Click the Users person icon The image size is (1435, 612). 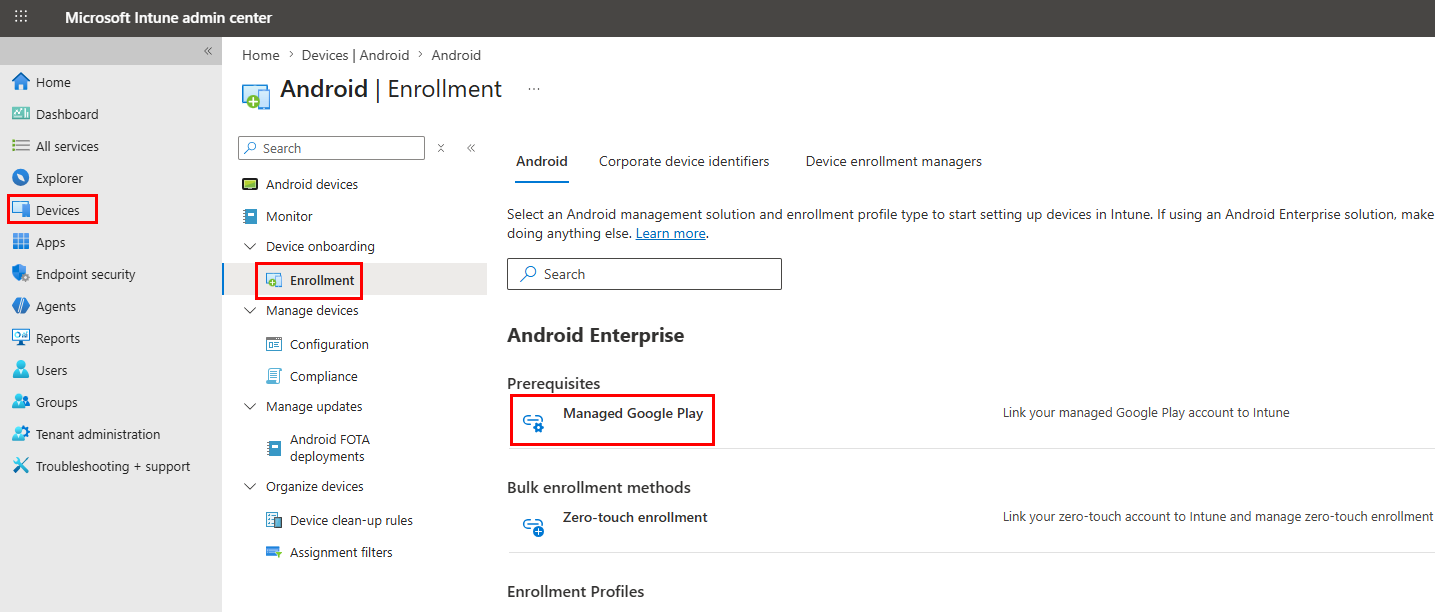pyautogui.click(x=21, y=370)
